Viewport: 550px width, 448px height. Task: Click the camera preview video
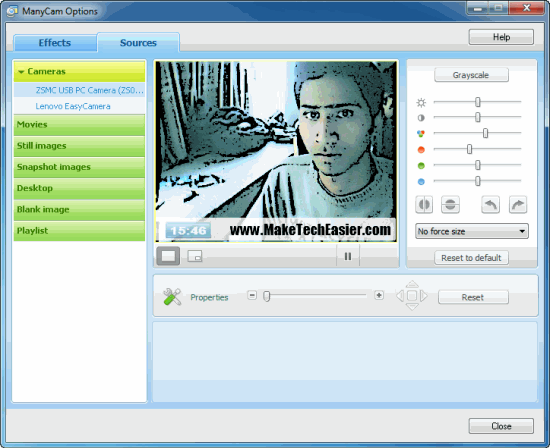pos(276,152)
